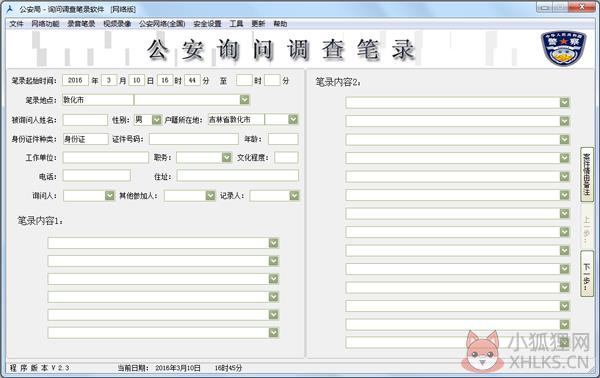Open the 公安网络(全国) menu
The image size is (600, 378).
(162, 24)
